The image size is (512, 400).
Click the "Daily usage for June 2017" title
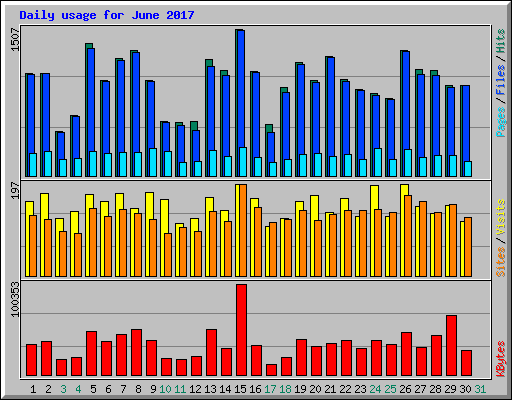(x=107, y=15)
